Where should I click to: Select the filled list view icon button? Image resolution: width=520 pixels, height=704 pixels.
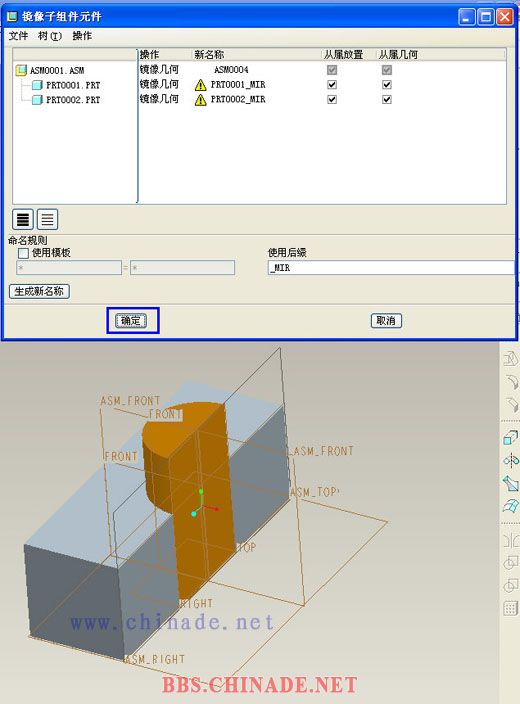pyautogui.click(x=22, y=220)
